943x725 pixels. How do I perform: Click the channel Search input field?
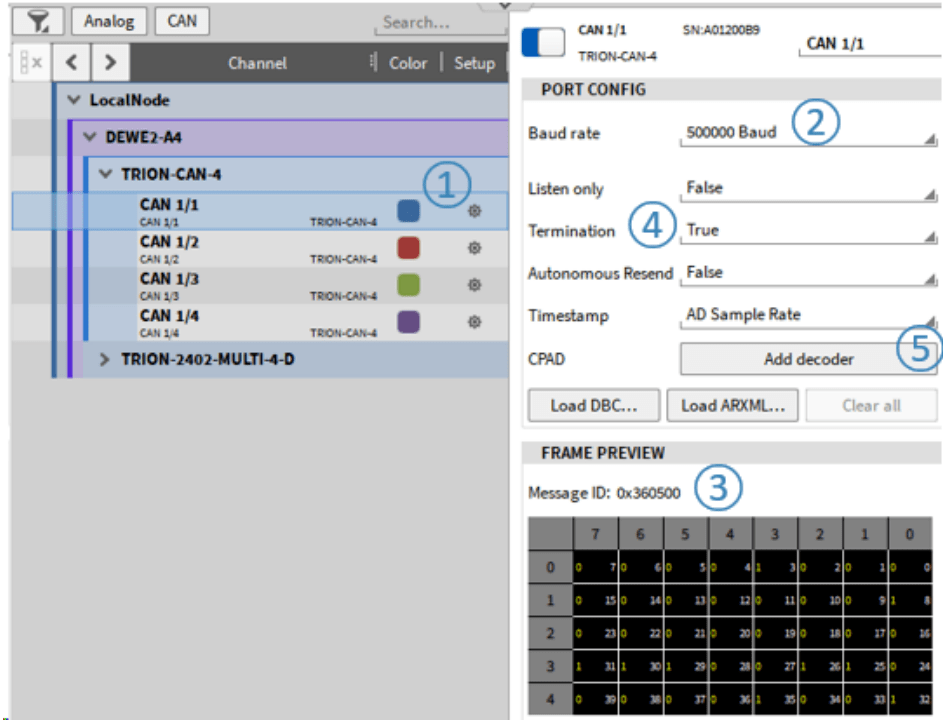point(440,22)
